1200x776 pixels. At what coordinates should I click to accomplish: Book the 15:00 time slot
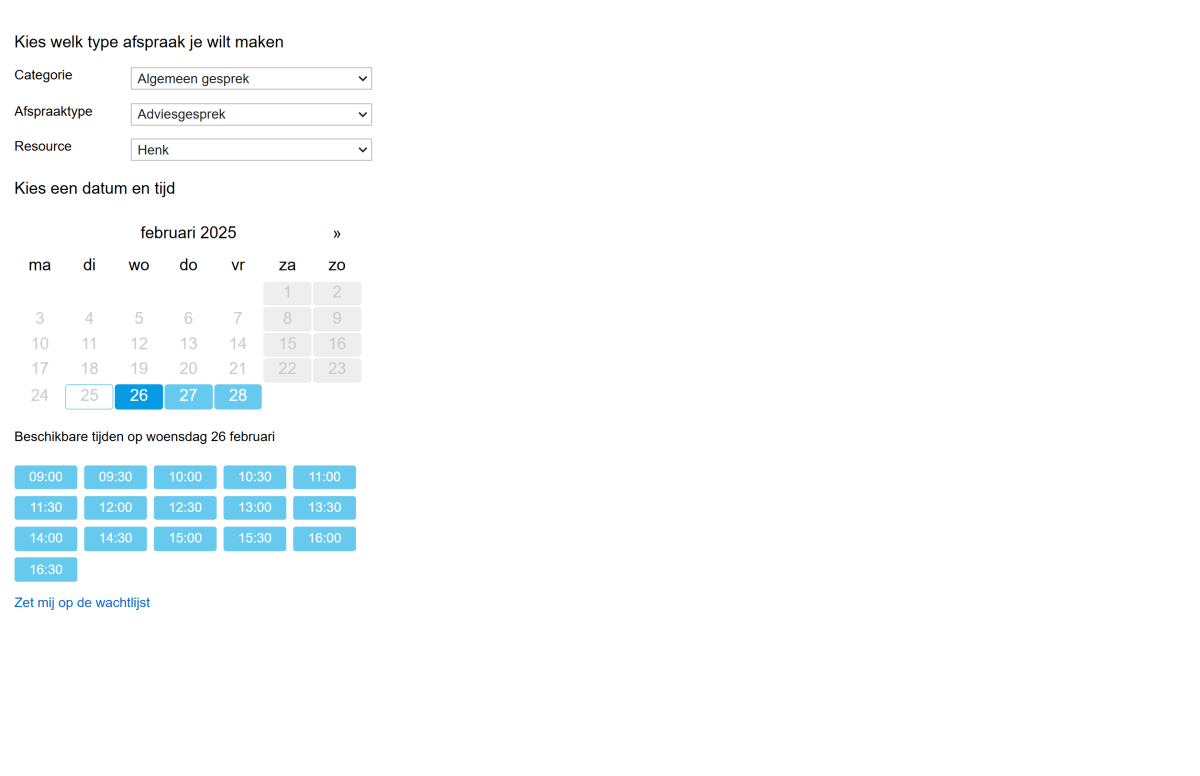(x=185, y=539)
